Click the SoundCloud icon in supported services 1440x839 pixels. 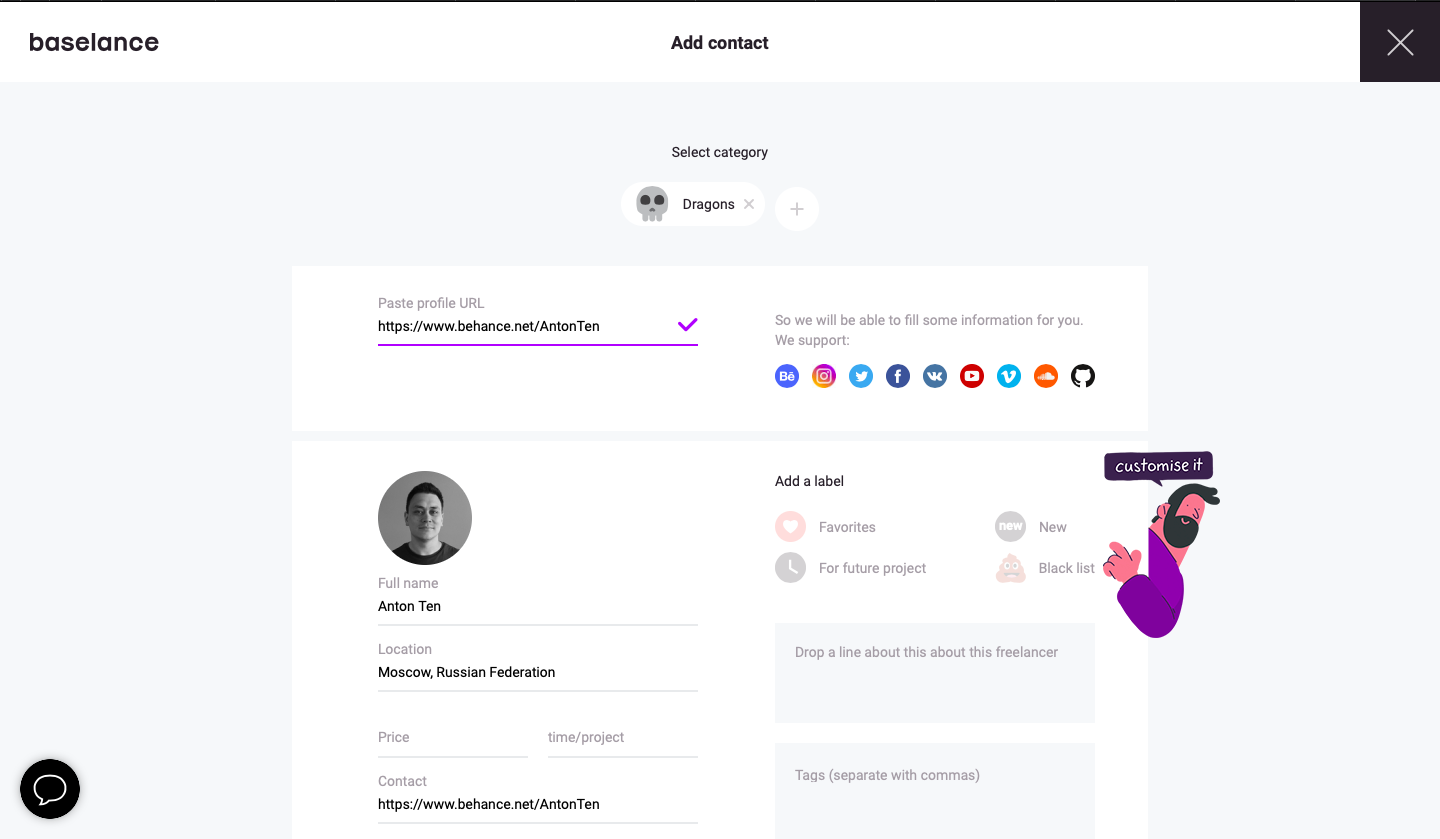point(1046,376)
